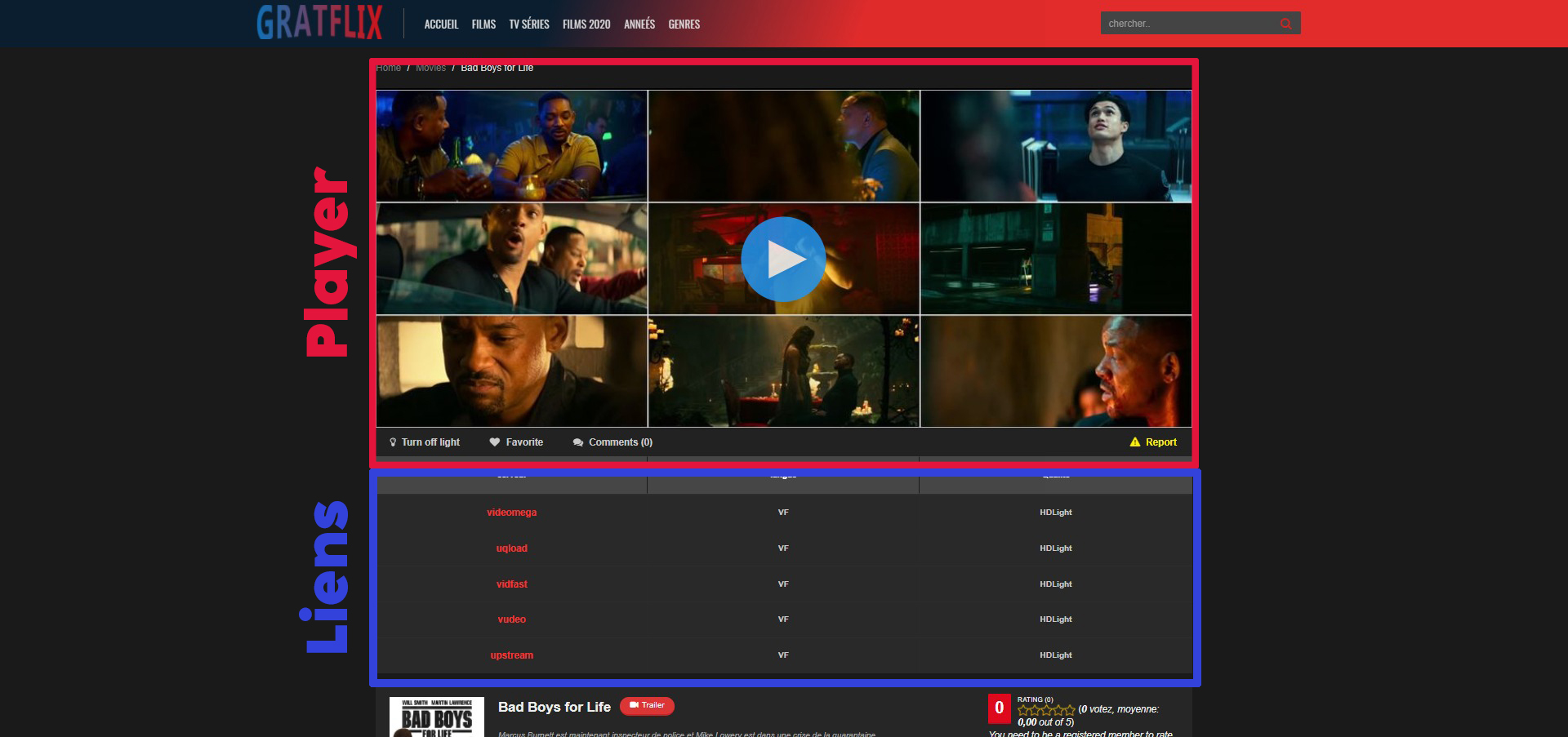The width and height of the screenshot is (1568, 737).
Task: Click top-right preview frame of young man looking up
Action: click(1056, 146)
